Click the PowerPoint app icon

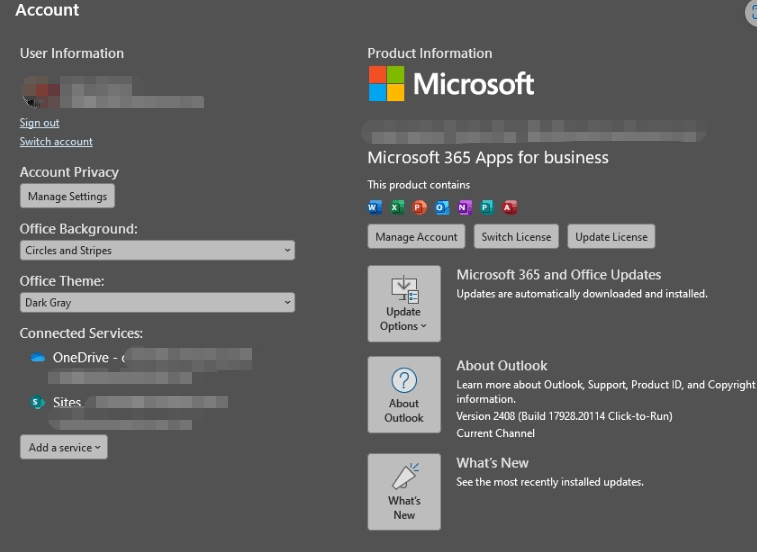419,208
